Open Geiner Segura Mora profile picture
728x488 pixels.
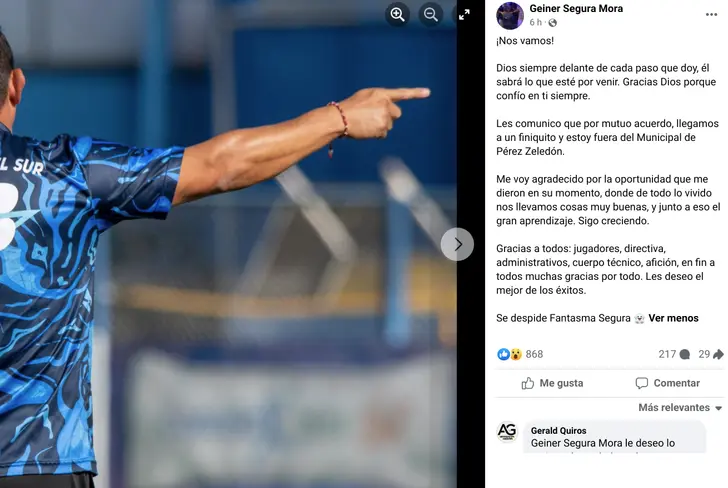510,16
